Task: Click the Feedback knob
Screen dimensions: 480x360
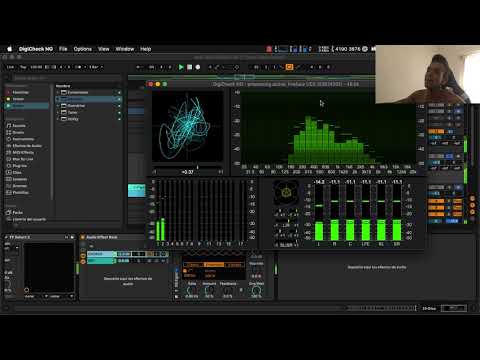Action: coord(228,290)
